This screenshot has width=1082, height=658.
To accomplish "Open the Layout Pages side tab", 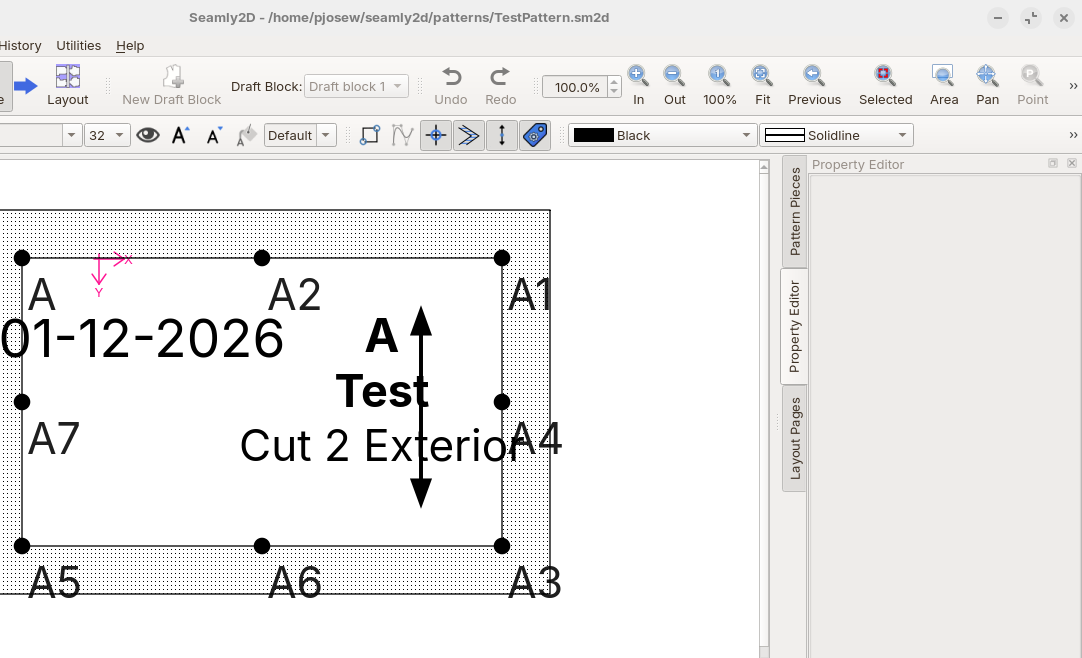I will tap(795, 438).
